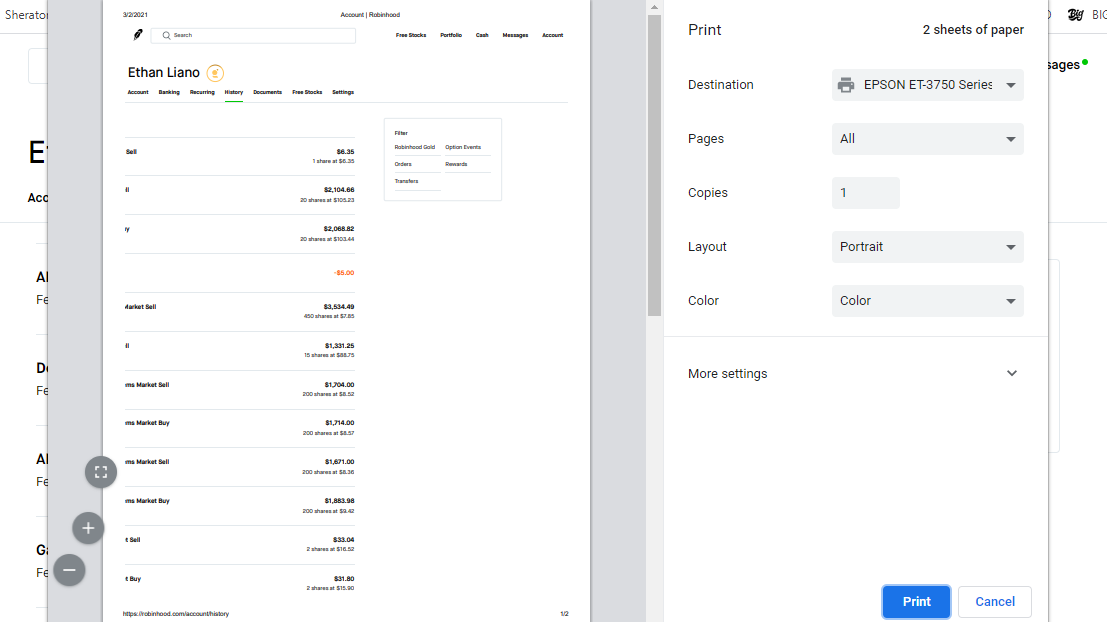
Task: Click Free Stocks in preview top nav
Action: 411,35
